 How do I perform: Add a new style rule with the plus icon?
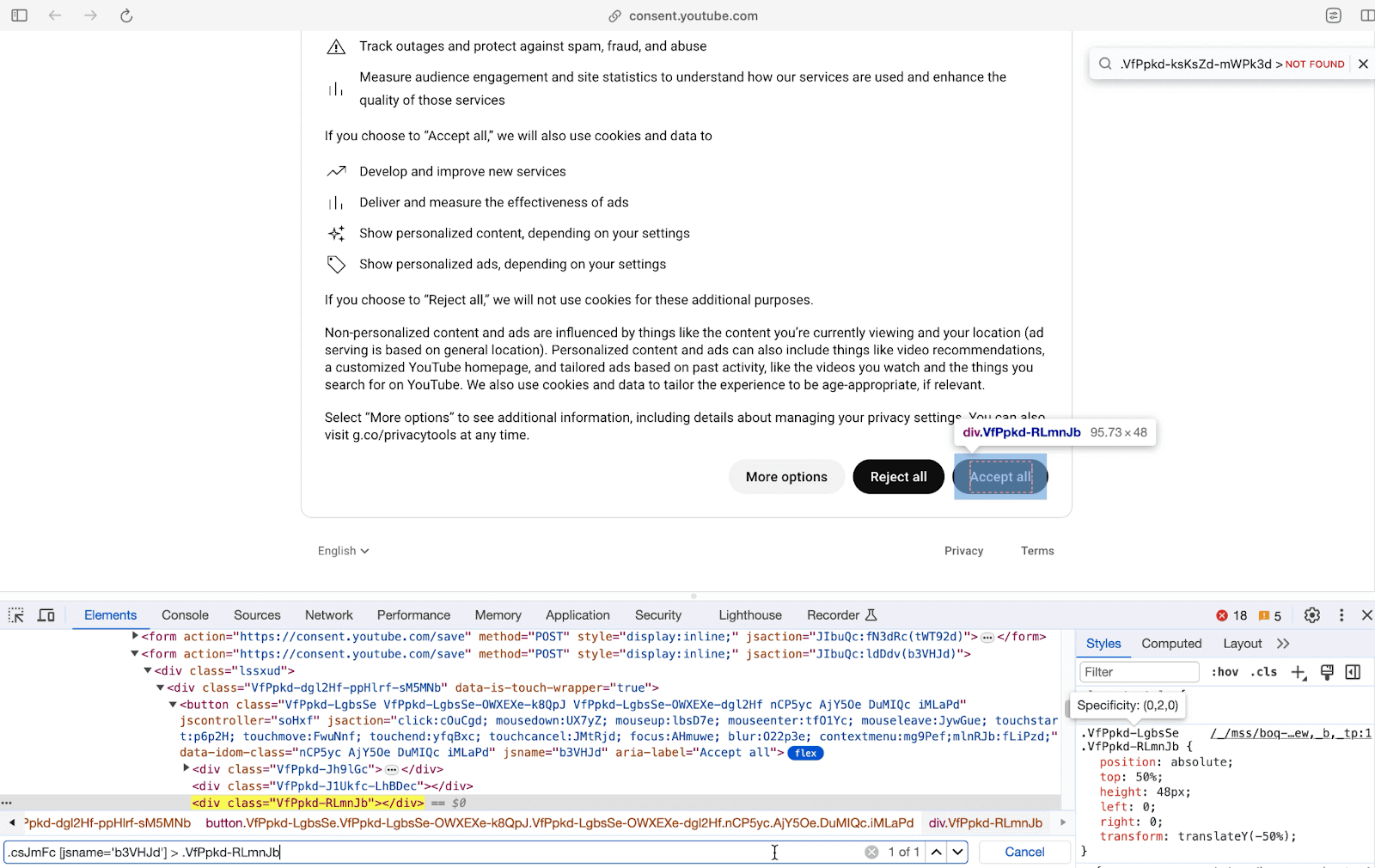(1298, 672)
